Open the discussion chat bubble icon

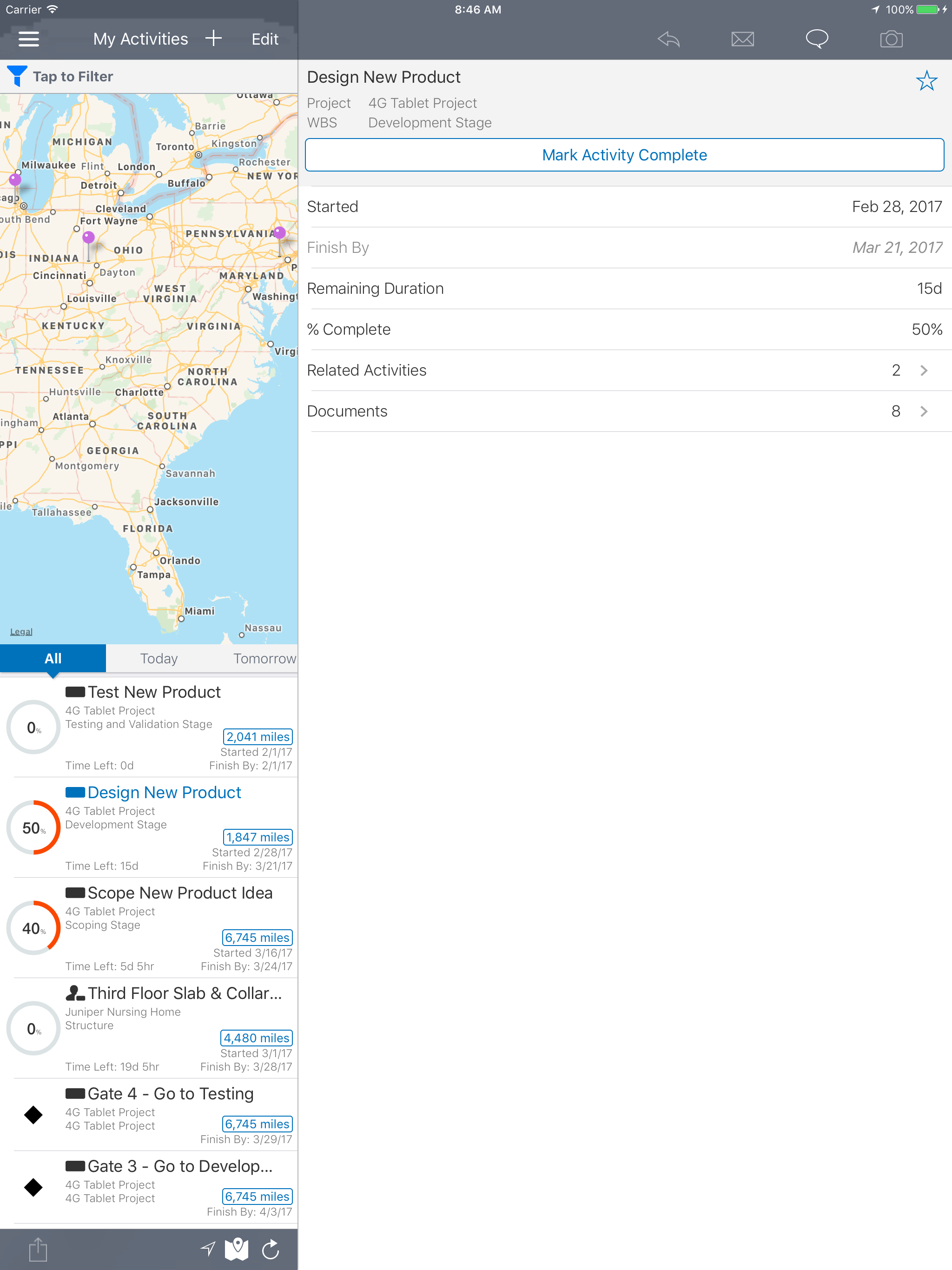(816, 39)
